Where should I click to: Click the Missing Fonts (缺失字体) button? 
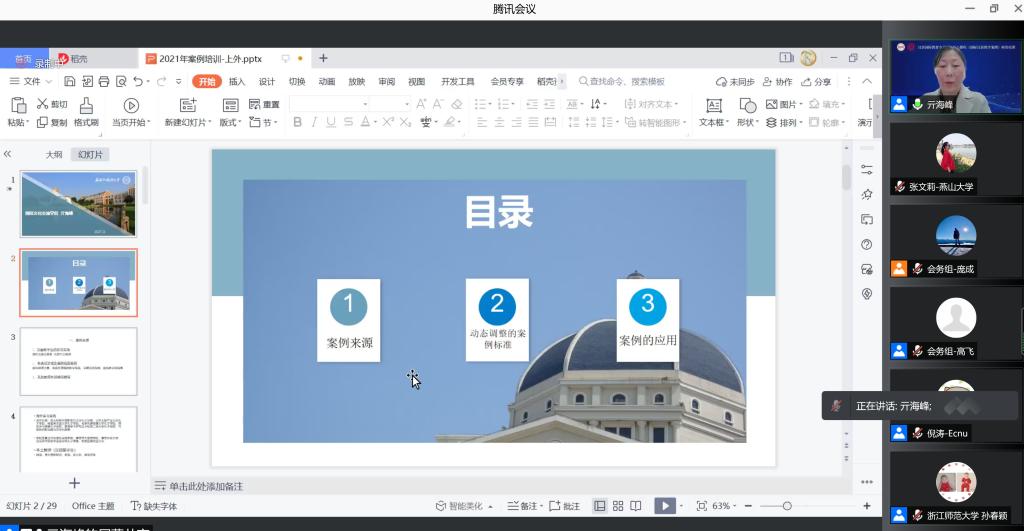tap(154, 506)
